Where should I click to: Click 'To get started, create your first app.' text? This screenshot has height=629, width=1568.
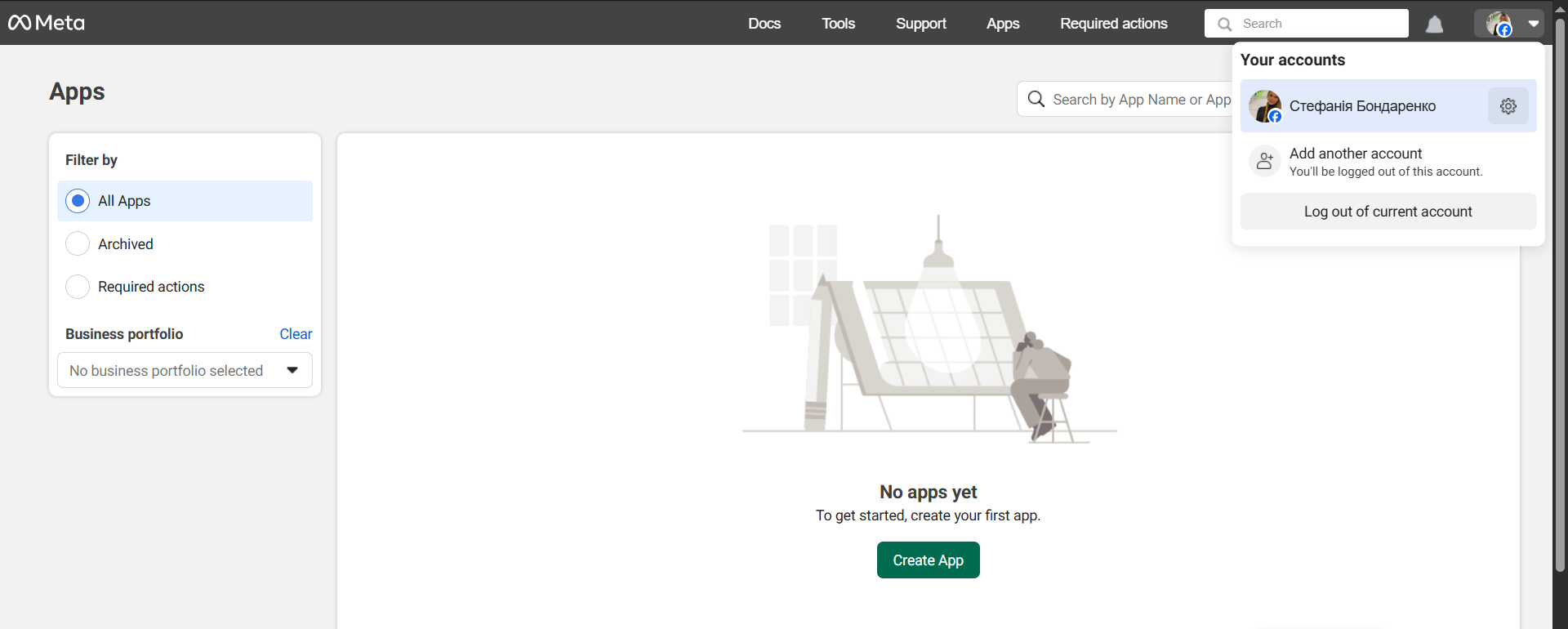[x=928, y=515]
